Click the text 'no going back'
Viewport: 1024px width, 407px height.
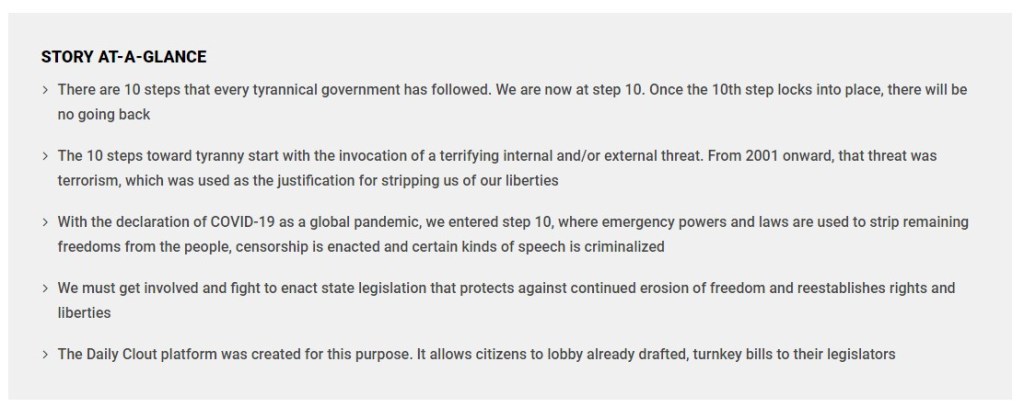(104, 114)
